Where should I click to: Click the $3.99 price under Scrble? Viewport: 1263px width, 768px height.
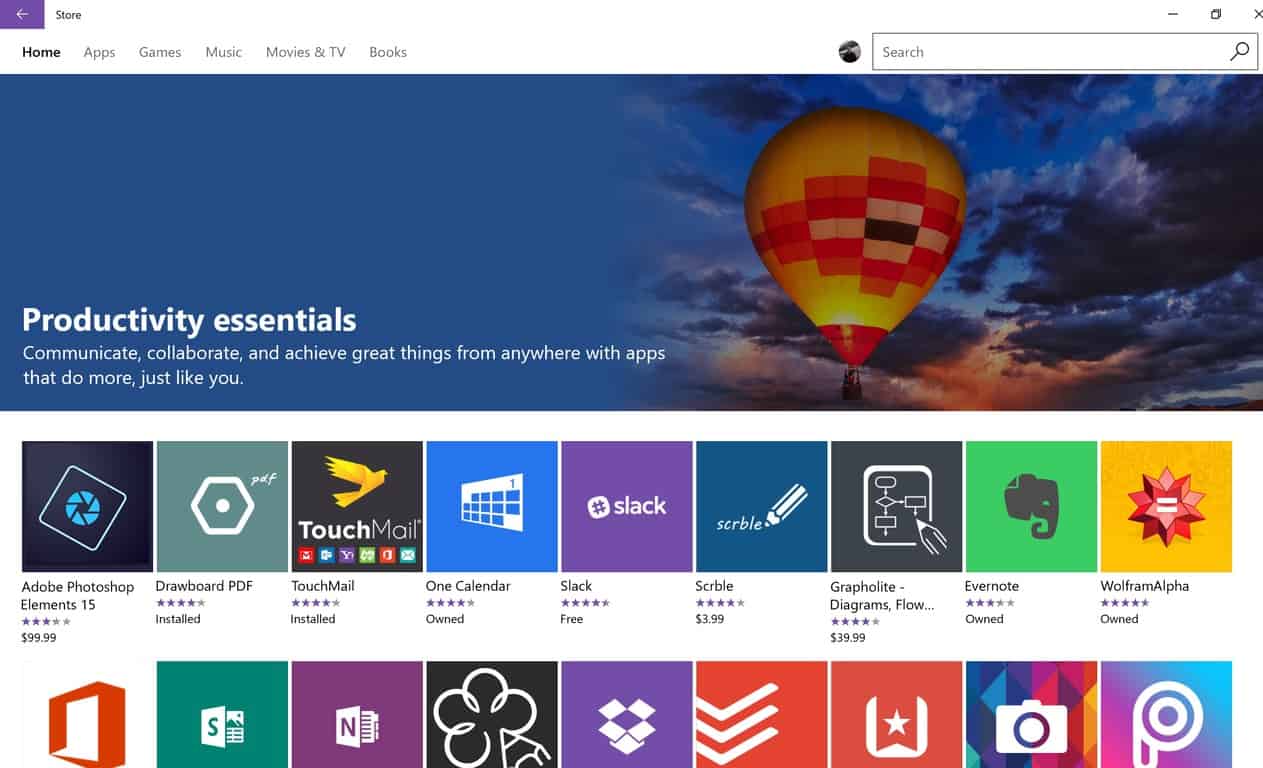pyautogui.click(x=710, y=619)
